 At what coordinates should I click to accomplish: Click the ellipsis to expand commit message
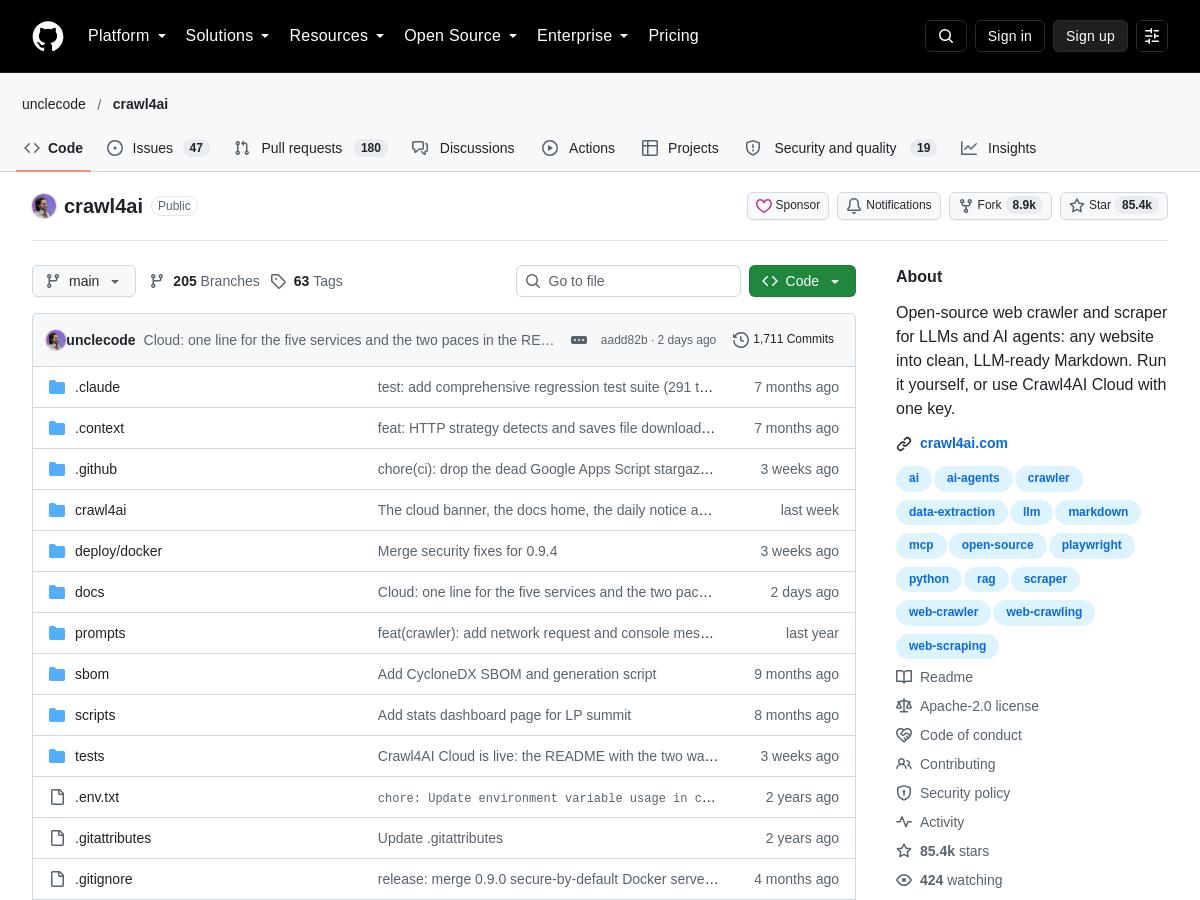[x=579, y=340]
